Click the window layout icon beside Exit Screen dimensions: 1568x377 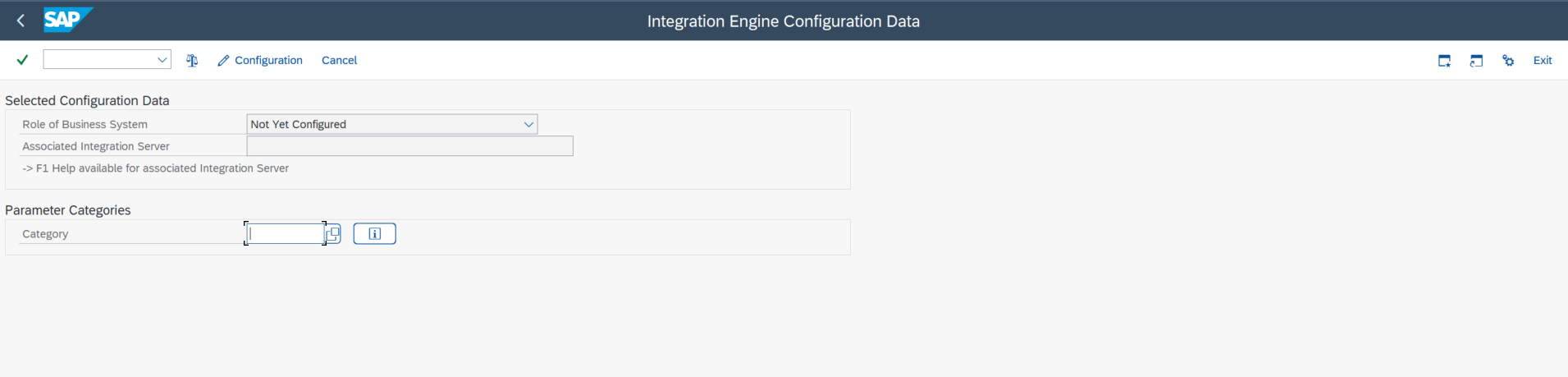point(1476,60)
